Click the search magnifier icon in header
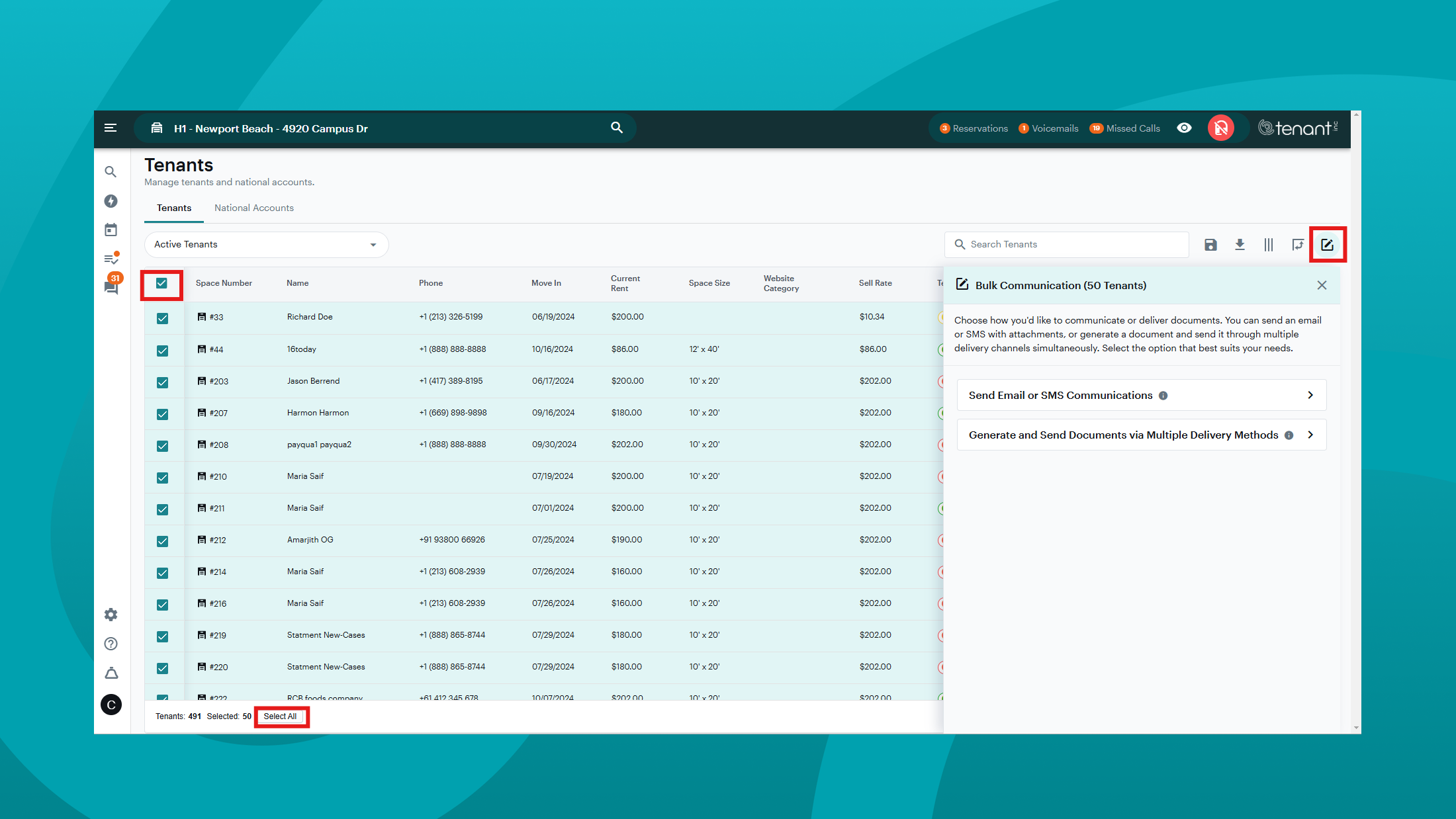The width and height of the screenshot is (1456, 819). pyautogui.click(x=617, y=128)
